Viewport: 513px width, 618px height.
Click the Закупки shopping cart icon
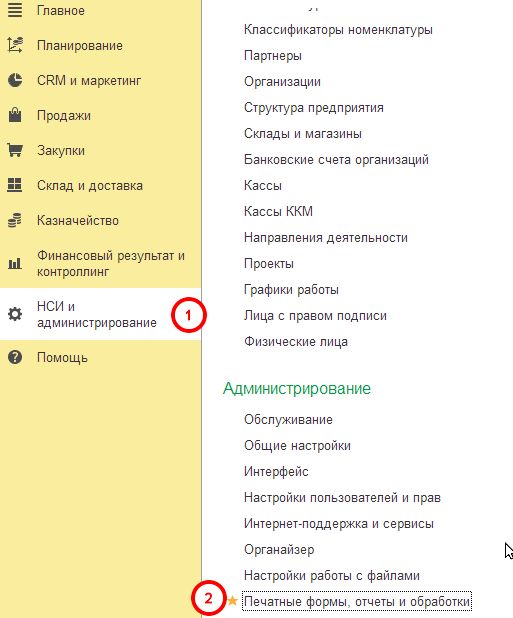pos(15,150)
